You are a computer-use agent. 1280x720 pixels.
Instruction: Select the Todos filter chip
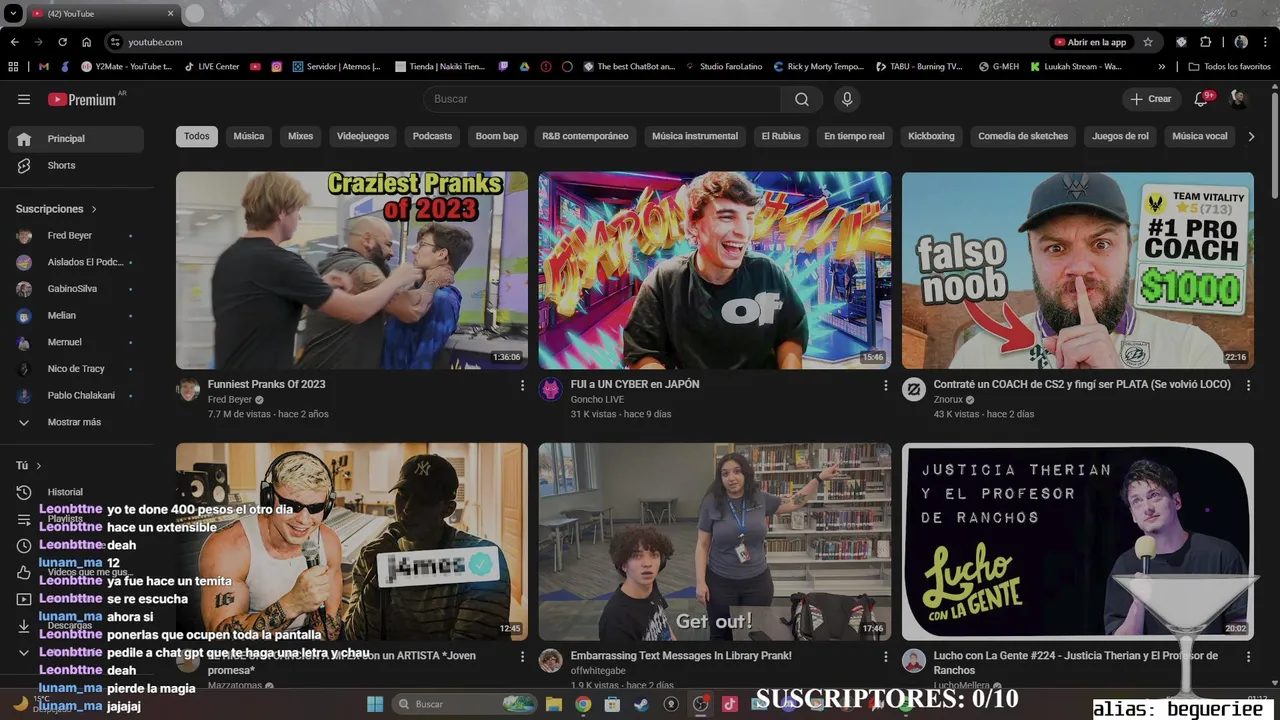coord(197,137)
